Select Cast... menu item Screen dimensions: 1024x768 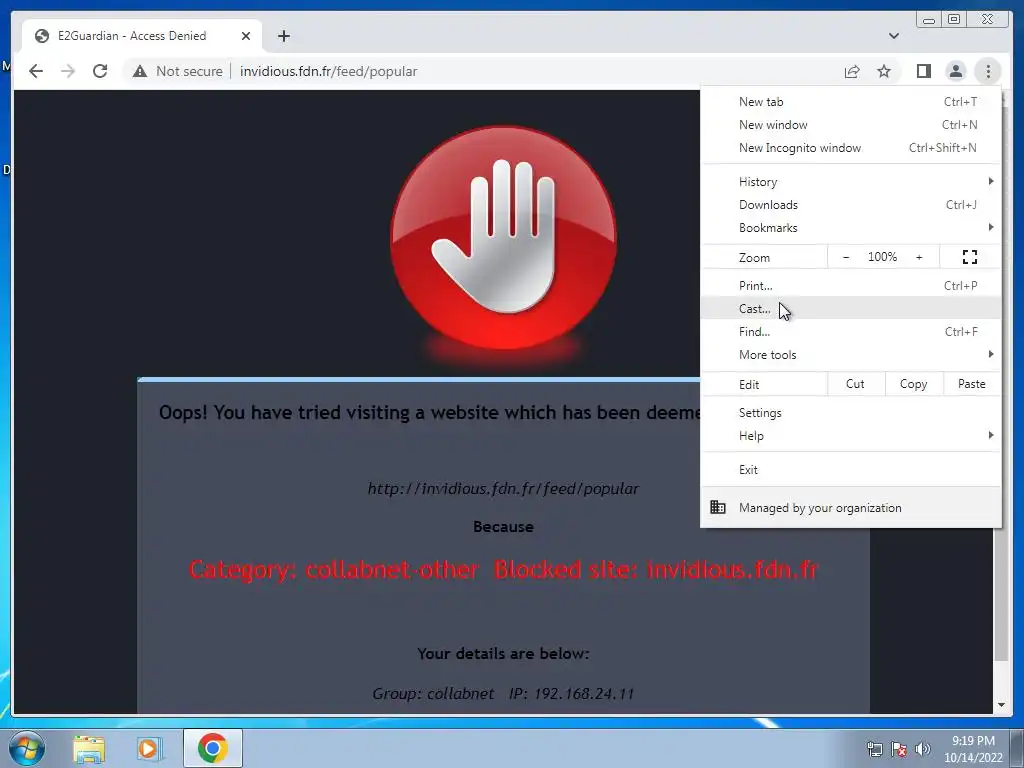850,308
